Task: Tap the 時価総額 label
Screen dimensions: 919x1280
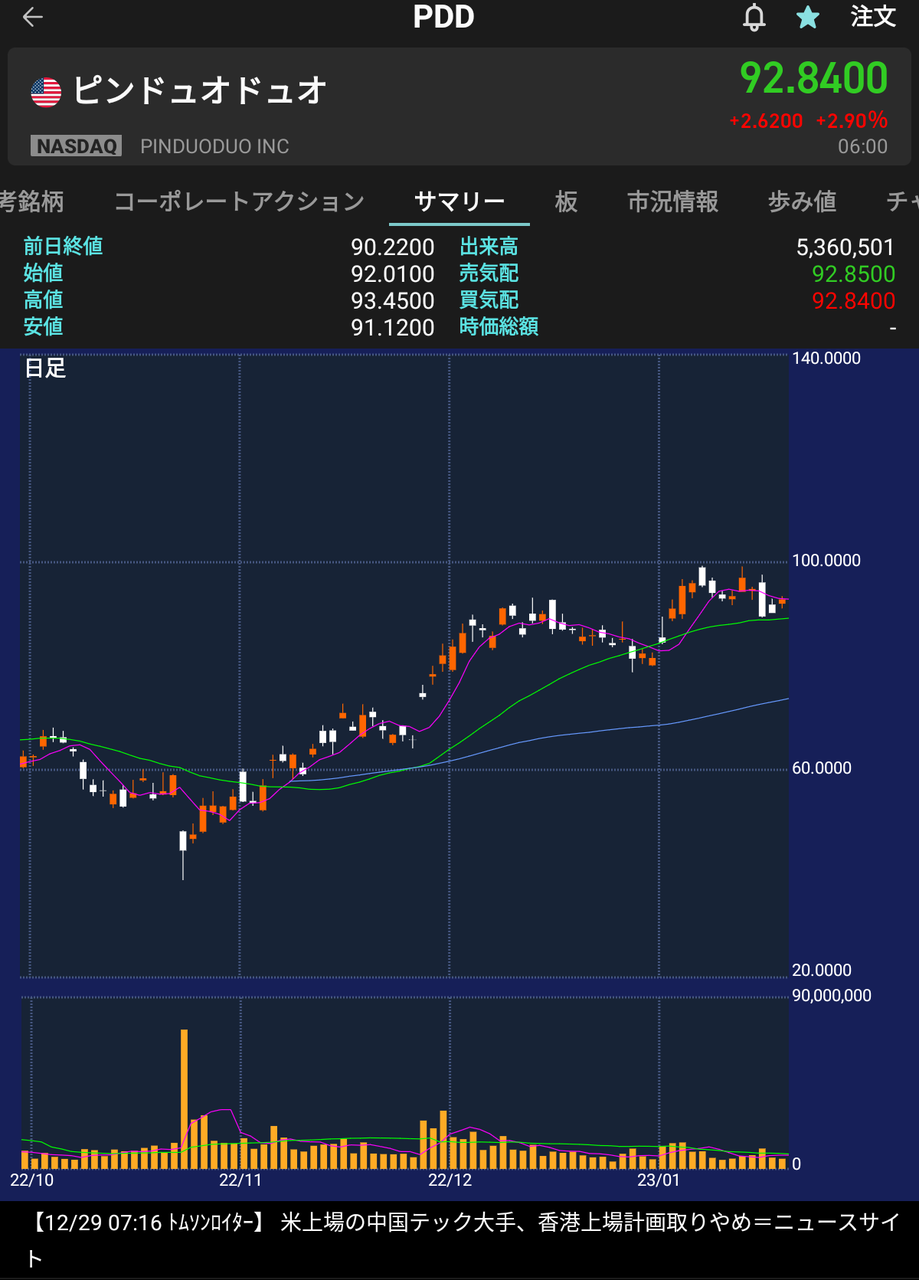Action: [x=499, y=327]
